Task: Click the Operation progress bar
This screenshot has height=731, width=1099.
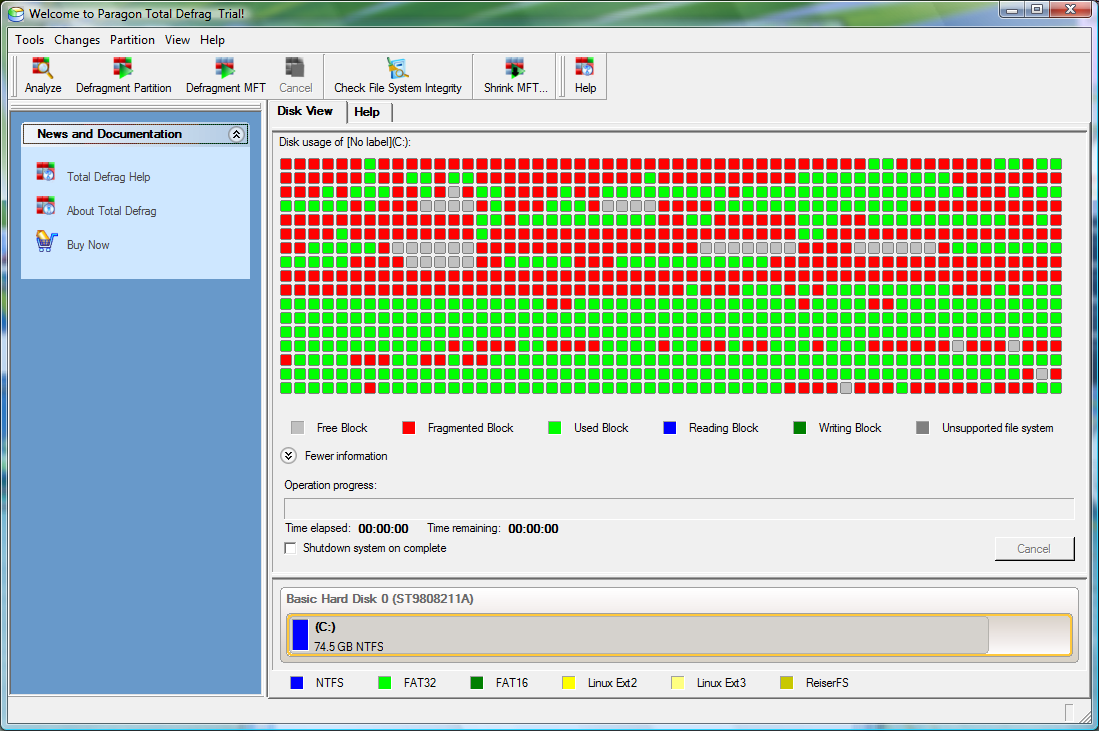Action: click(x=679, y=508)
